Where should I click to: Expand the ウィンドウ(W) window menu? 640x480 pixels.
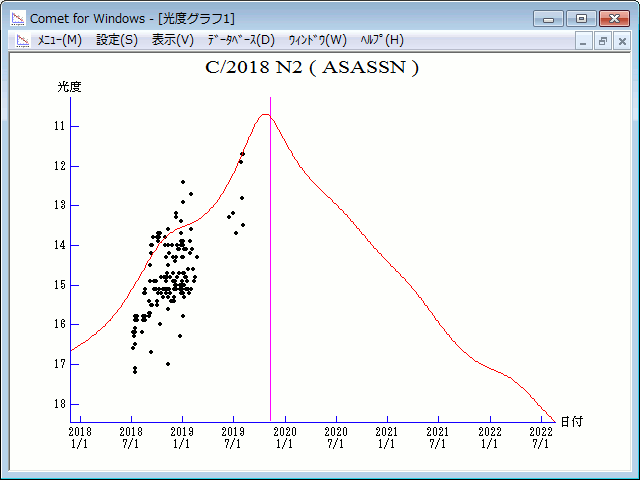(x=317, y=40)
